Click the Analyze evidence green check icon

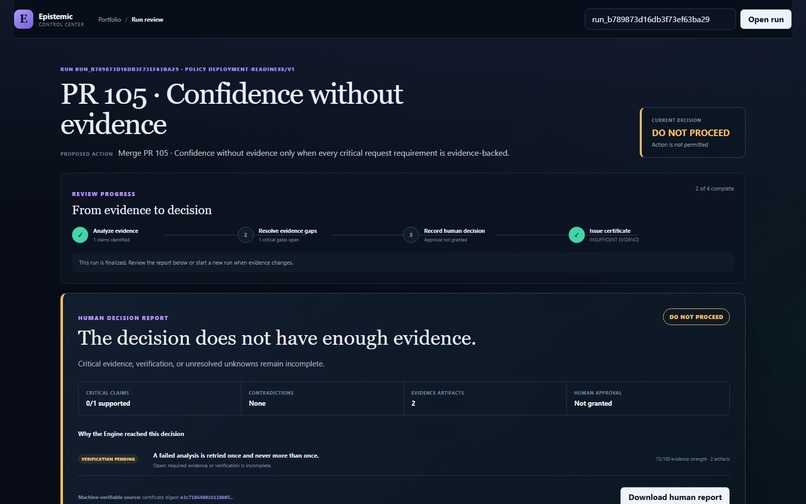[80, 235]
